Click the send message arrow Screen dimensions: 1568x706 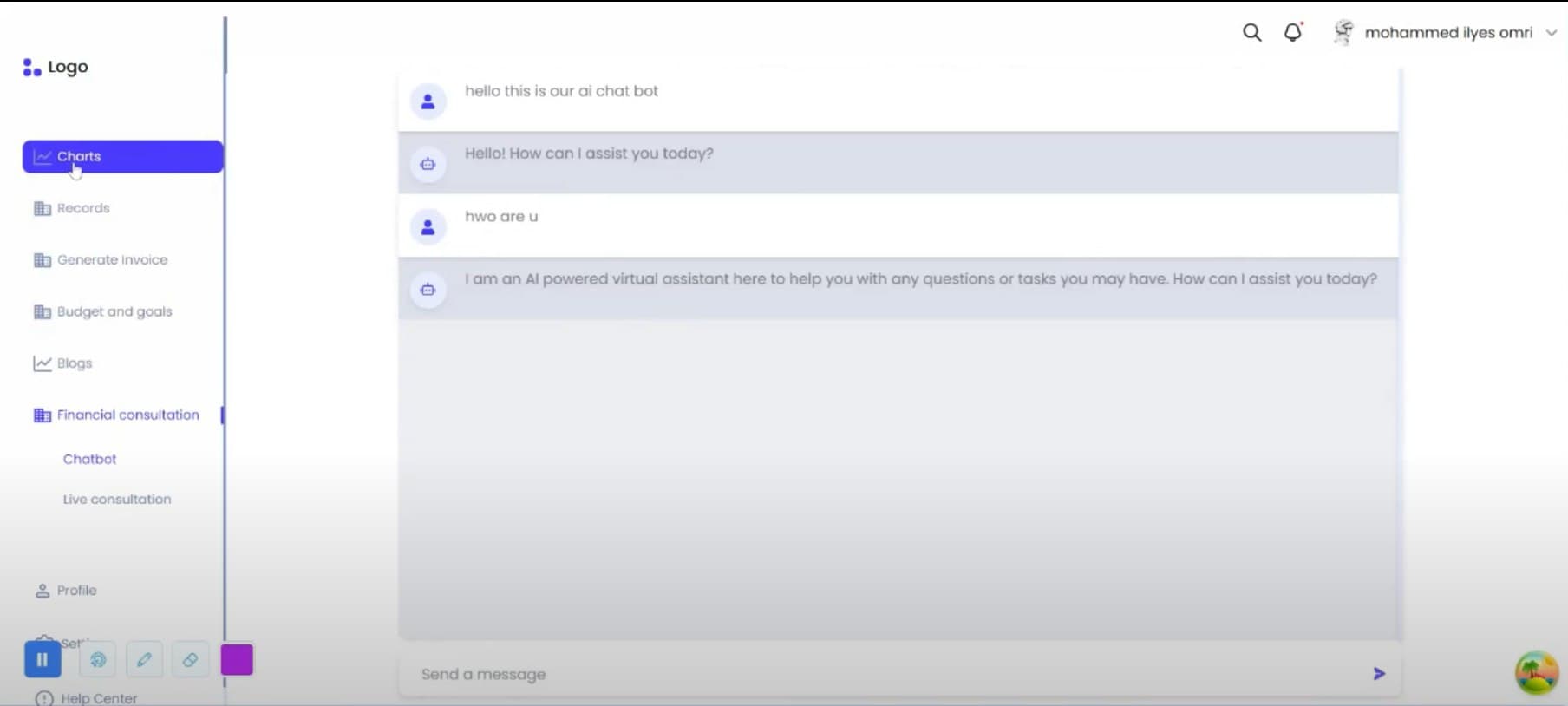pyautogui.click(x=1379, y=674)
